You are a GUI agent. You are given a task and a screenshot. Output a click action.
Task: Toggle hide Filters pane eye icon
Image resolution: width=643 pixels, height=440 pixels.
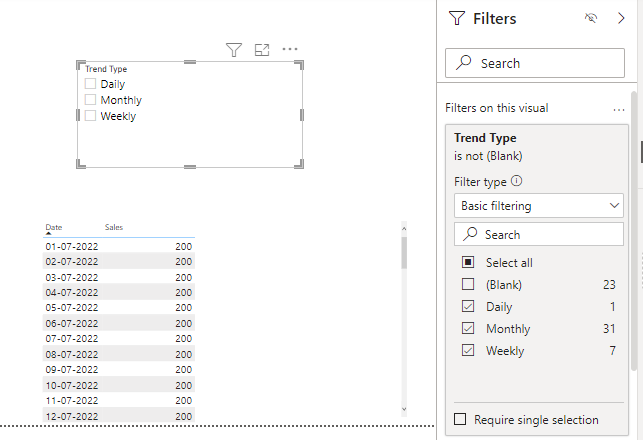[591, 18]
